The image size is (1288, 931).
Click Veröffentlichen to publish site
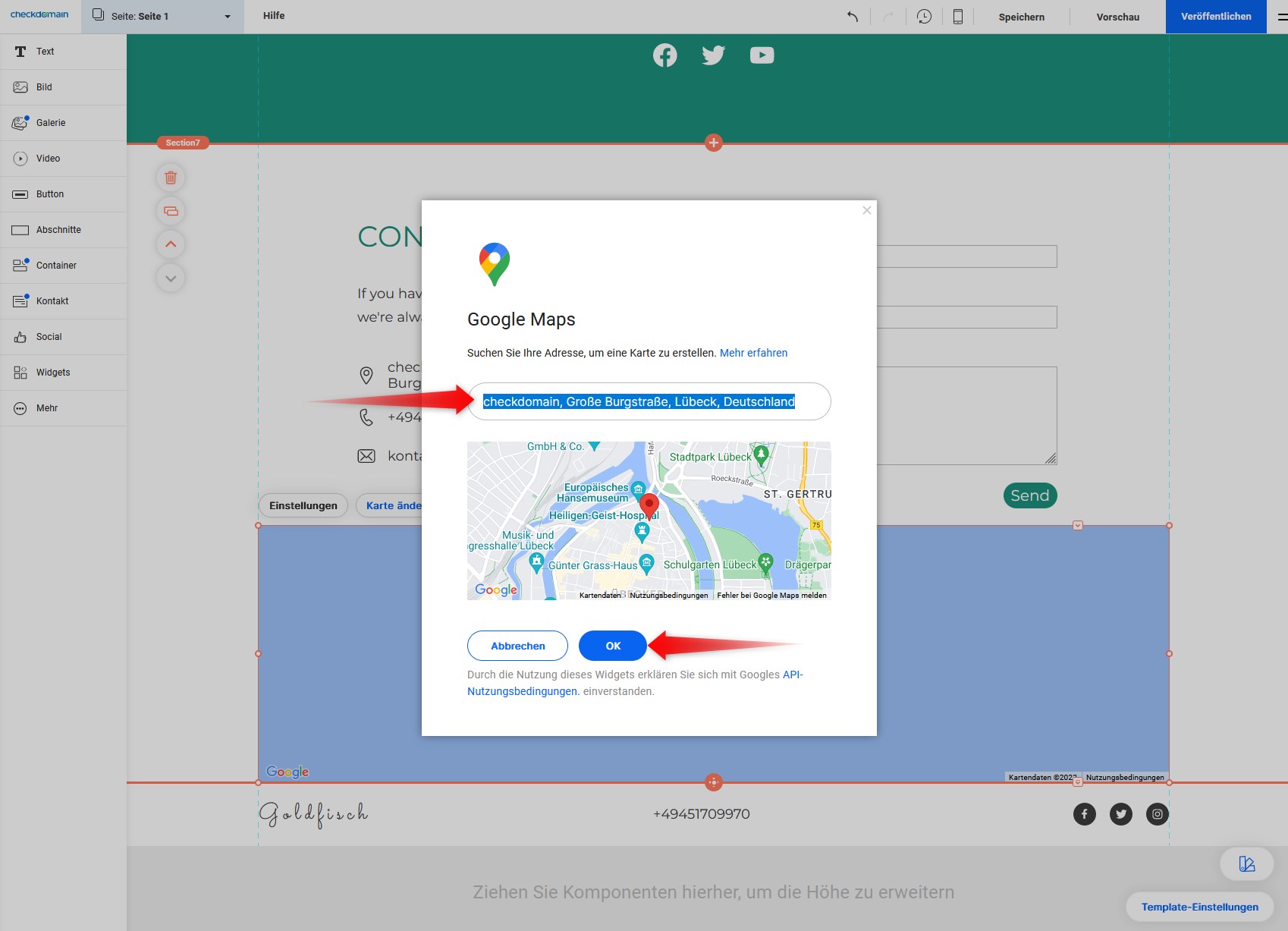pos(1215,17)
